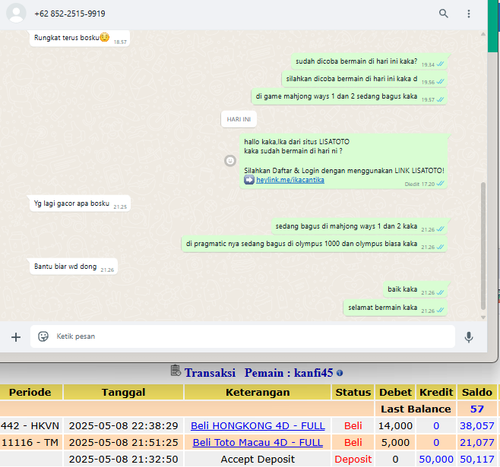
Task: Click the message 'Yg lagi gacor apa bosku'
Action: click(x=80, y=203)
